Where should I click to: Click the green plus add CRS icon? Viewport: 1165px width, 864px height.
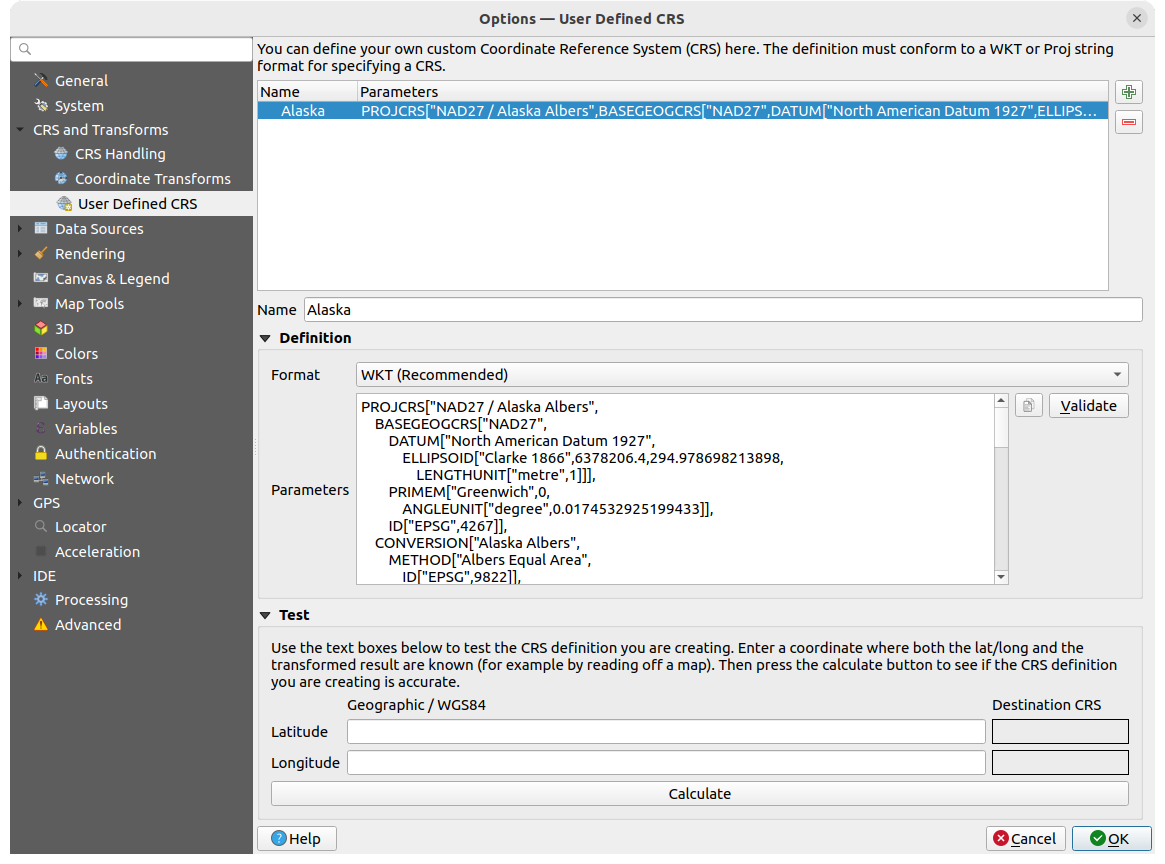pos(1129,92)
